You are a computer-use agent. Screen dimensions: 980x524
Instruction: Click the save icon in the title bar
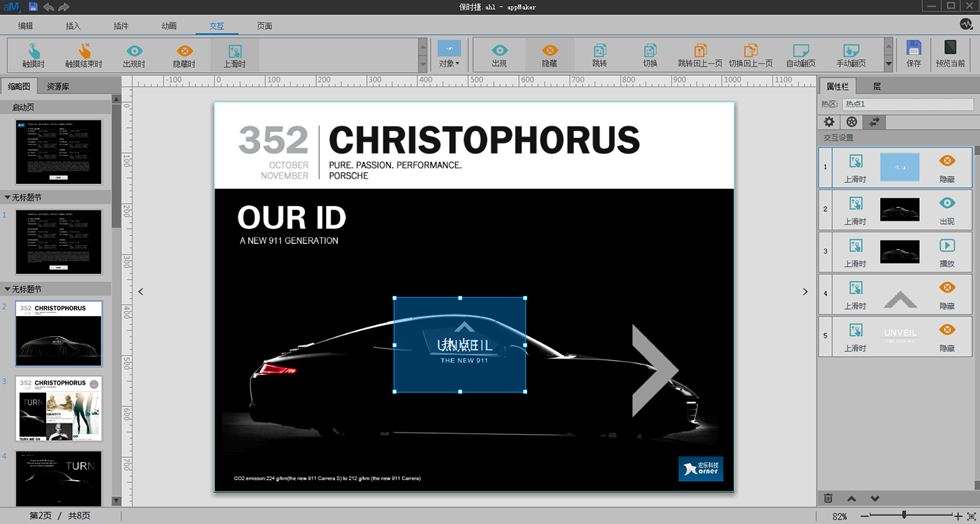[x=32, y=7]
